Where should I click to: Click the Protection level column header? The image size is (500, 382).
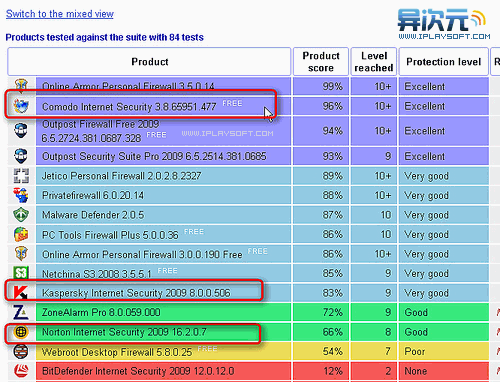[x=443, y=62]
